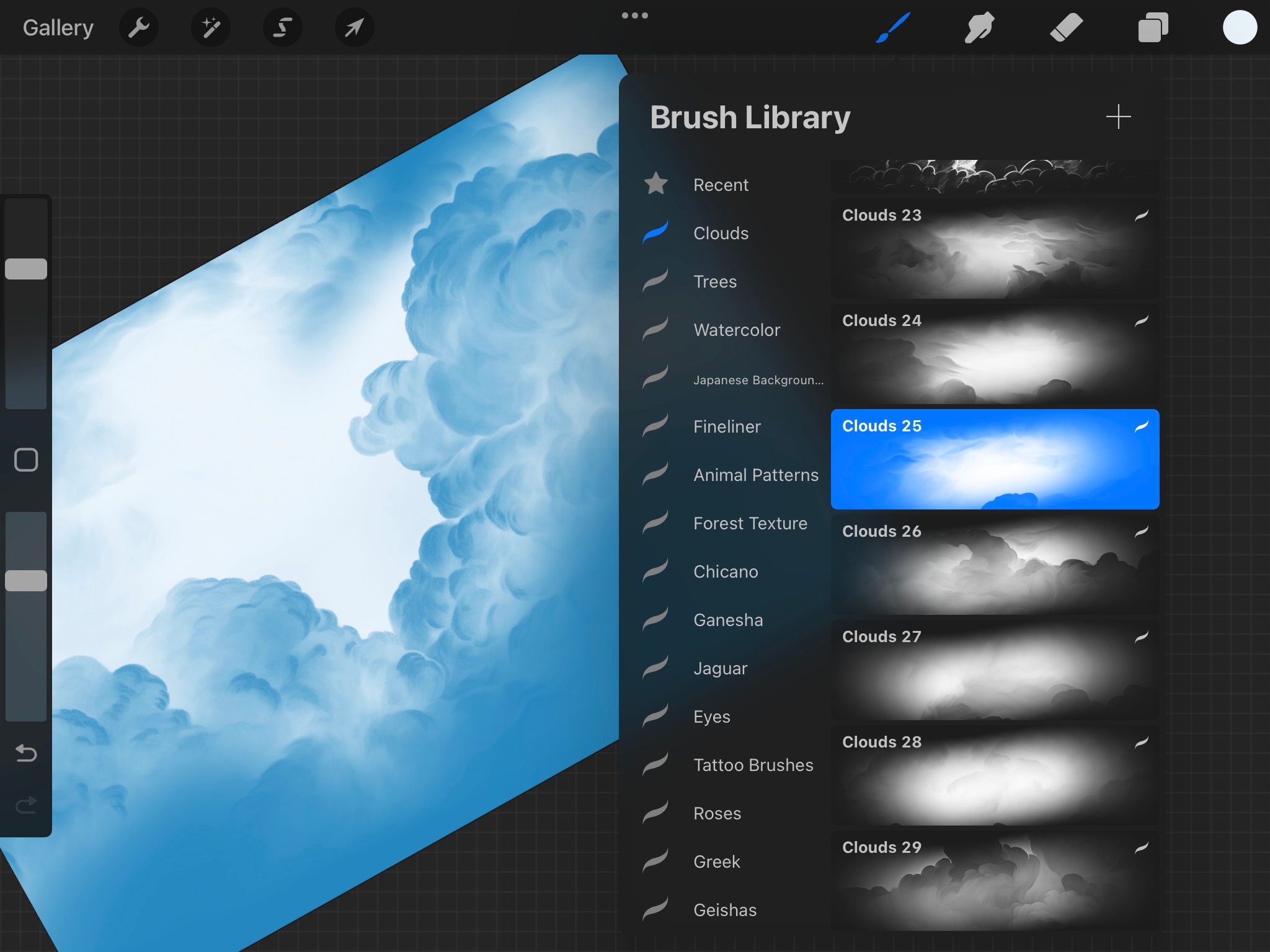
Task: Open the Adjustments magic wand menu
Action: (210, 28)
